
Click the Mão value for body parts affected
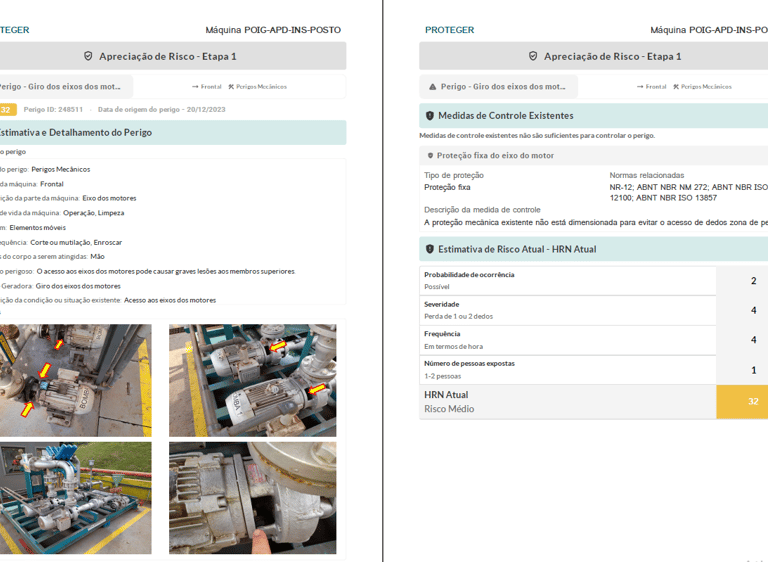[97, 257]
